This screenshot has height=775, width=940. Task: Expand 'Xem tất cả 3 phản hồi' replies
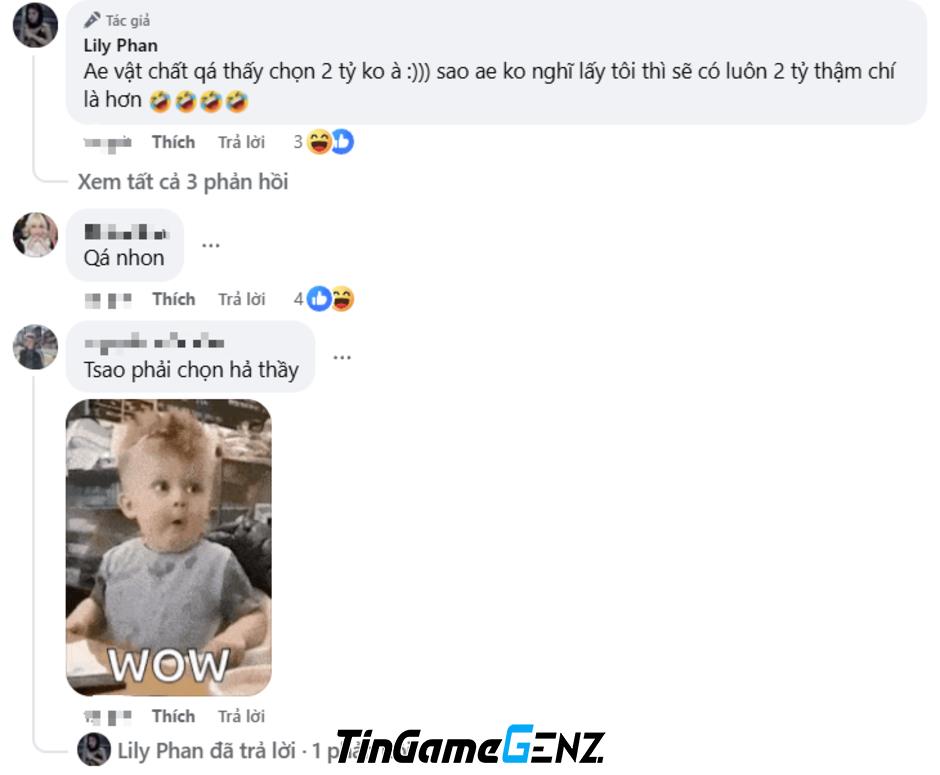[183, 182]
